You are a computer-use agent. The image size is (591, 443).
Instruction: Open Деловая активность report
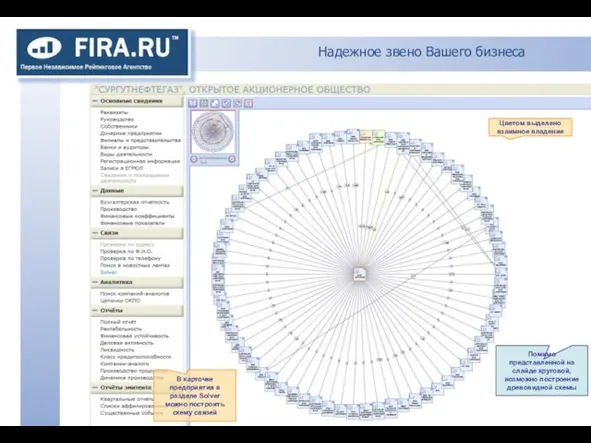[127, 343]
